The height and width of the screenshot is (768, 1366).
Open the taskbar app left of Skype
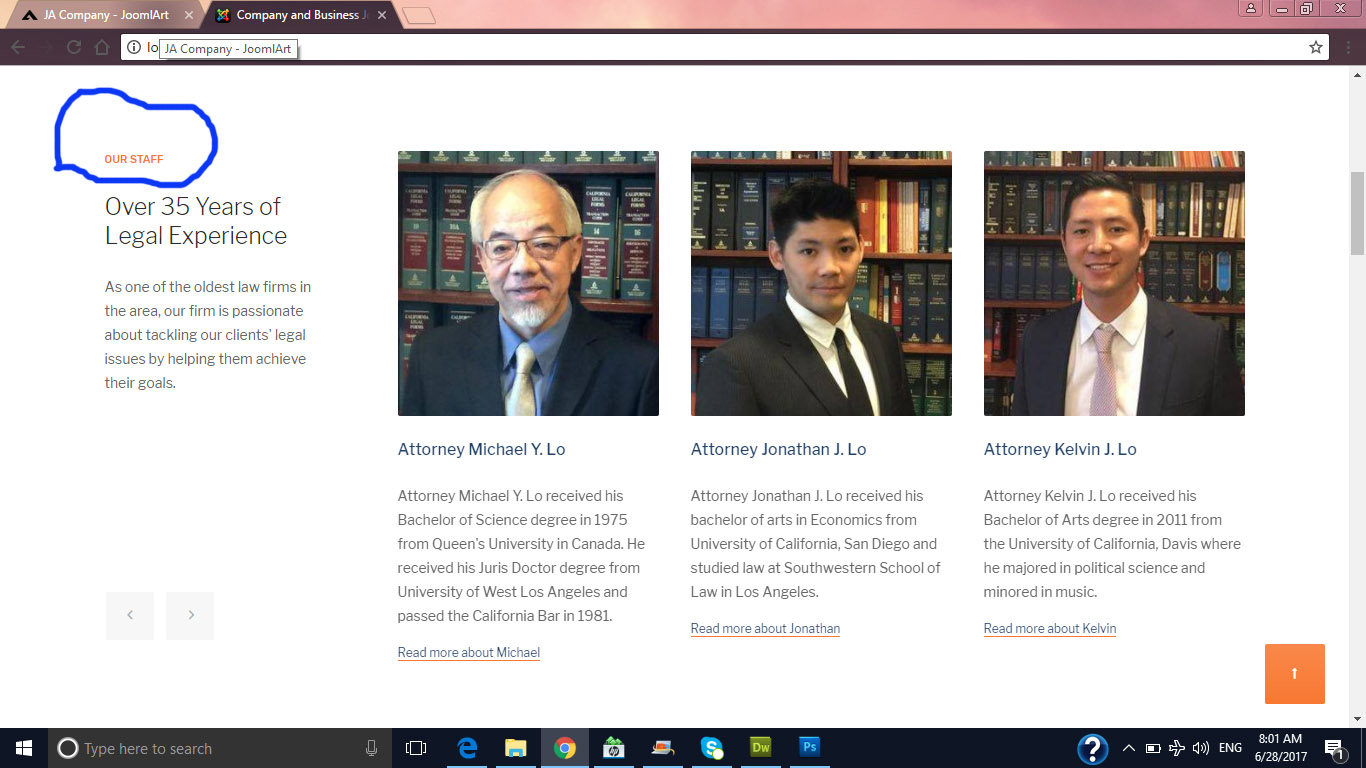pos(663,748)
